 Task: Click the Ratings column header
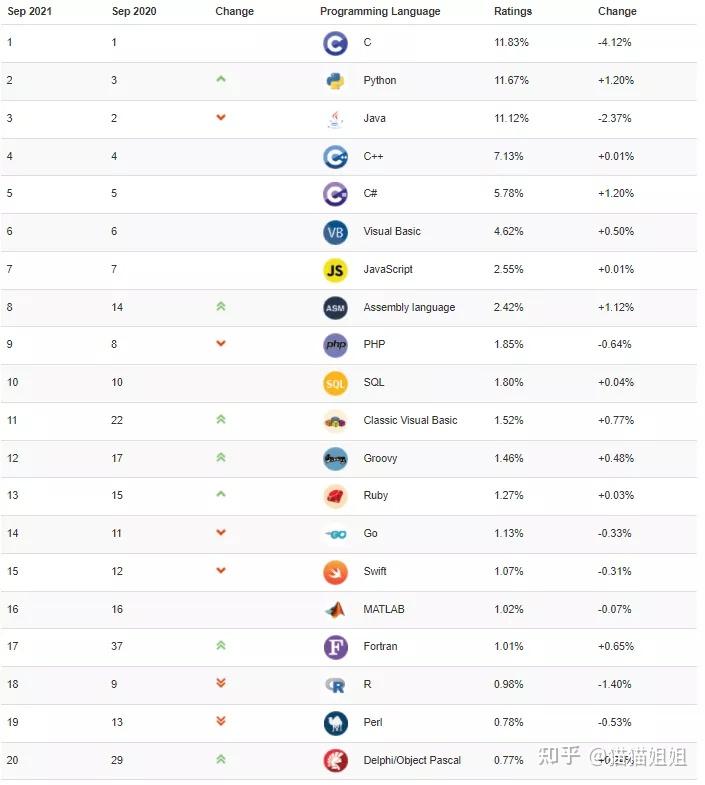(x=513, y=12)
